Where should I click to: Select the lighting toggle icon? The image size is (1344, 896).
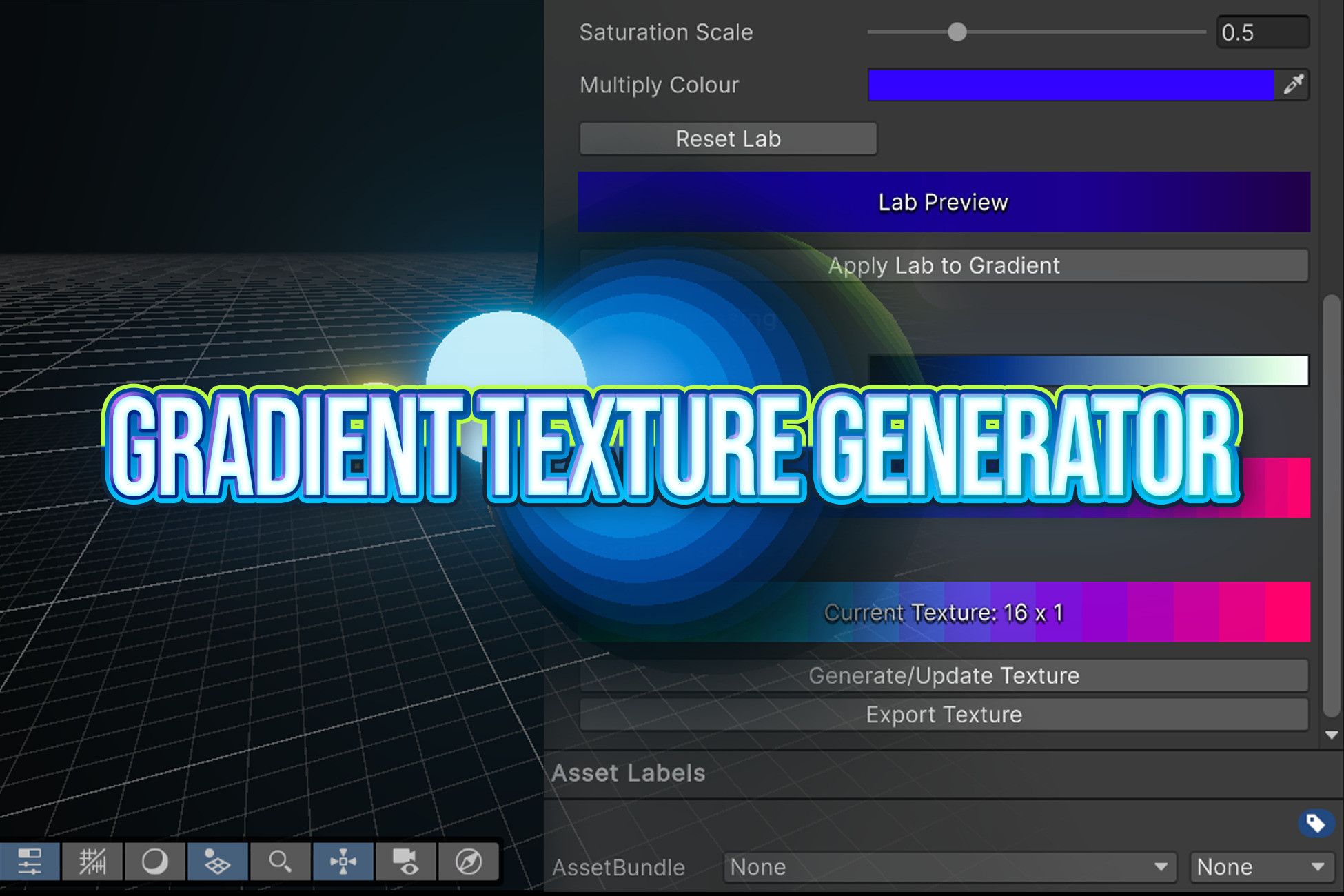154,861
